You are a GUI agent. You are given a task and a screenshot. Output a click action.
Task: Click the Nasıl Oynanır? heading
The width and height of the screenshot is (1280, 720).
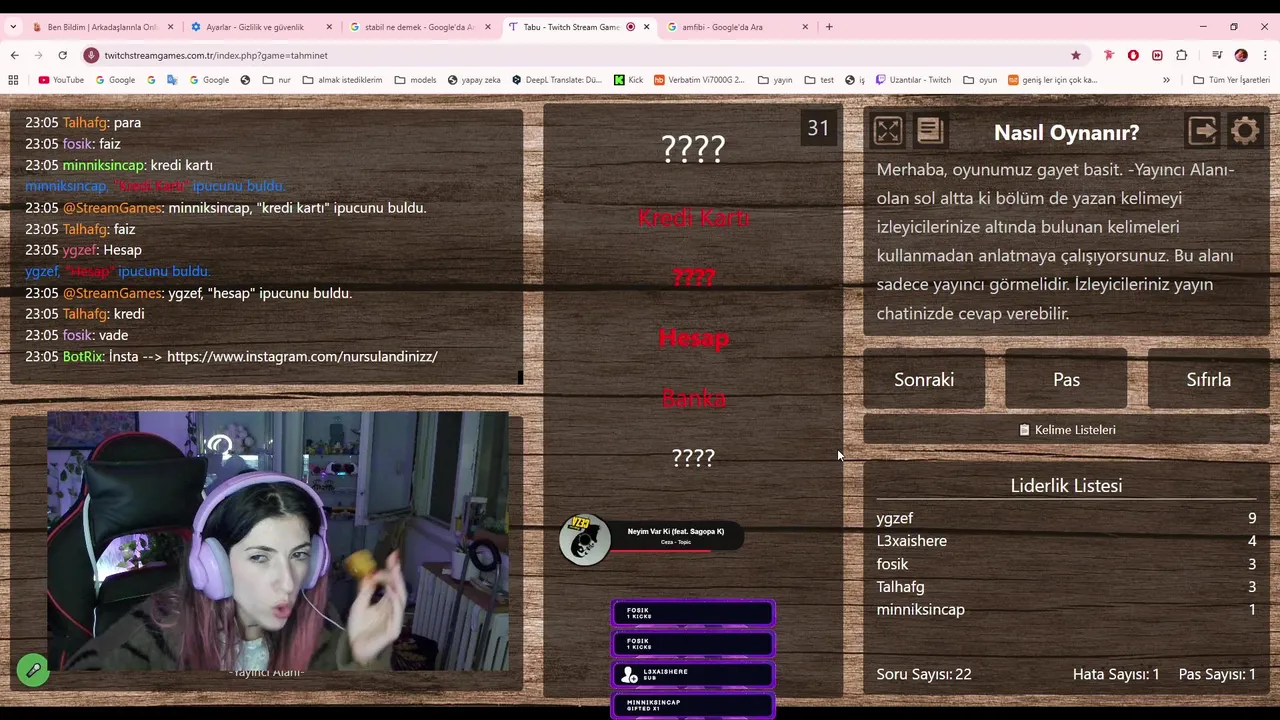tap(1066, 132)
